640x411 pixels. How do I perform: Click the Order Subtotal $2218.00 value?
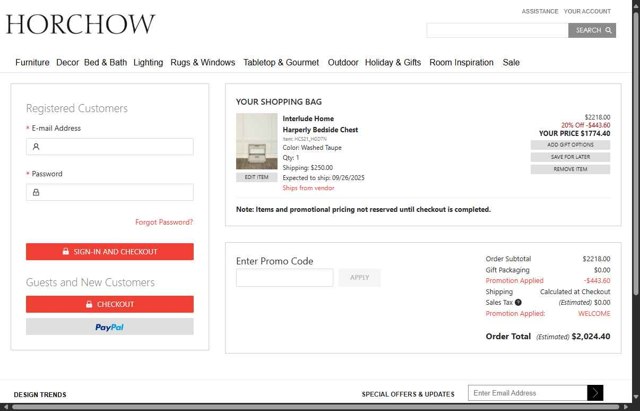[596, 259]
